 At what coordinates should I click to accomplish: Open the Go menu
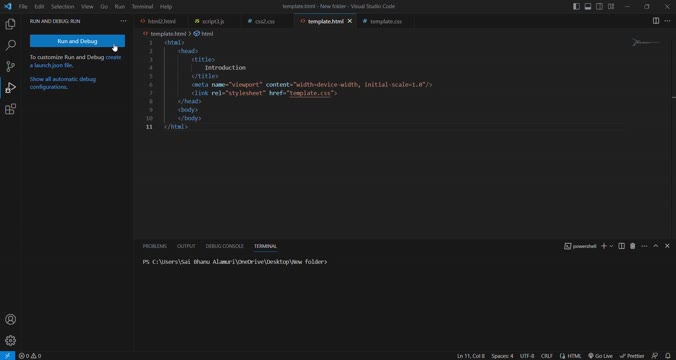(104, 6)
